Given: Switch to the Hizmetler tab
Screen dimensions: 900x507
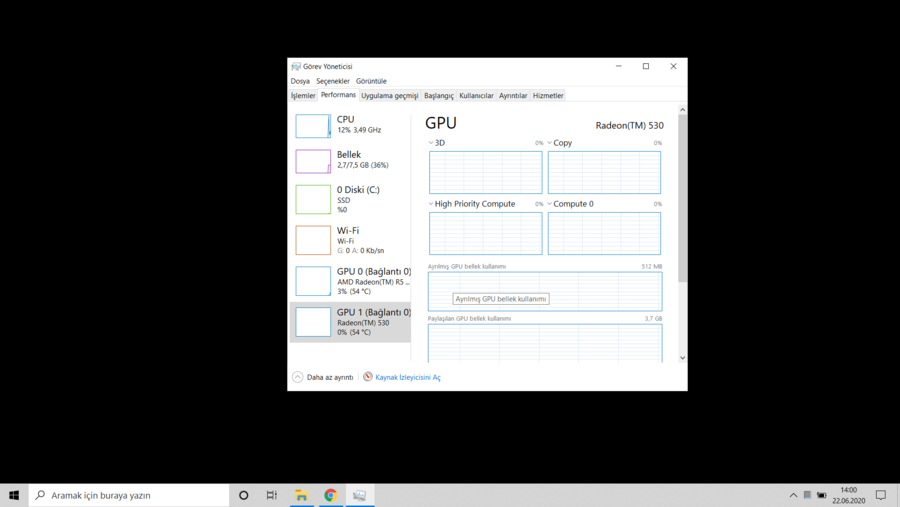Looking at the screenshot, I should 548,96.
